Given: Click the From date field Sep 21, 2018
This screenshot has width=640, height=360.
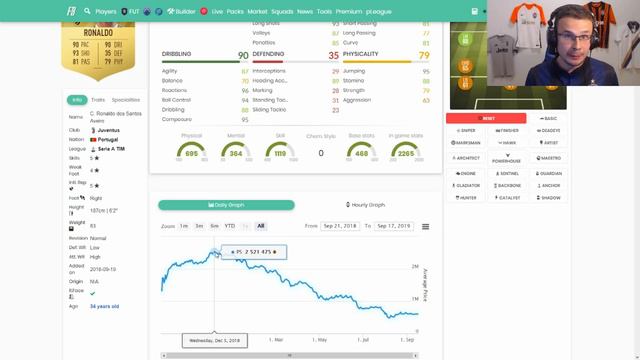Looking at the screenshot, I should (x=340, y=226).
